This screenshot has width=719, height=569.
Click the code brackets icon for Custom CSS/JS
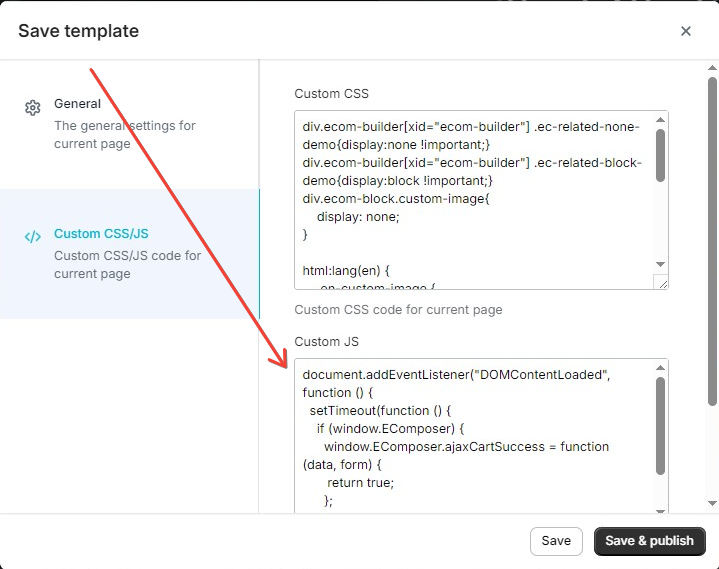32,237
